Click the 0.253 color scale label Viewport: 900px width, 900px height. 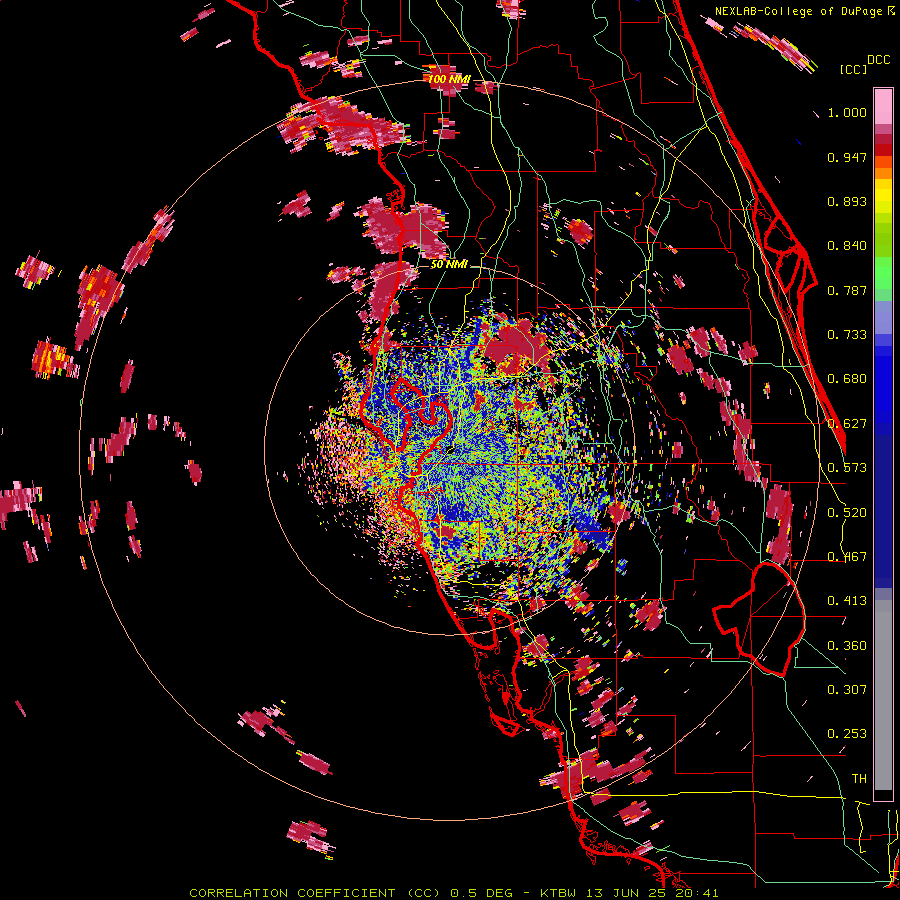point(847,734)
